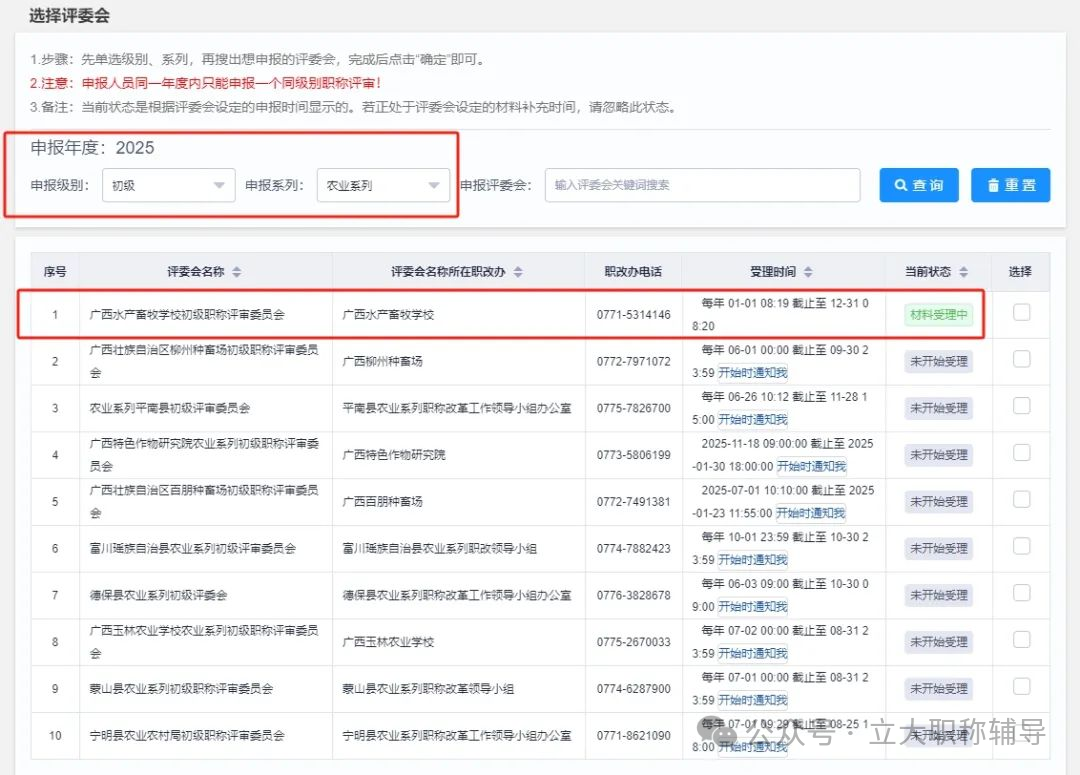Click sort arrows on 当前状态 column header
Viewport: 1080px width, 775px height.
tap(962, 271)
